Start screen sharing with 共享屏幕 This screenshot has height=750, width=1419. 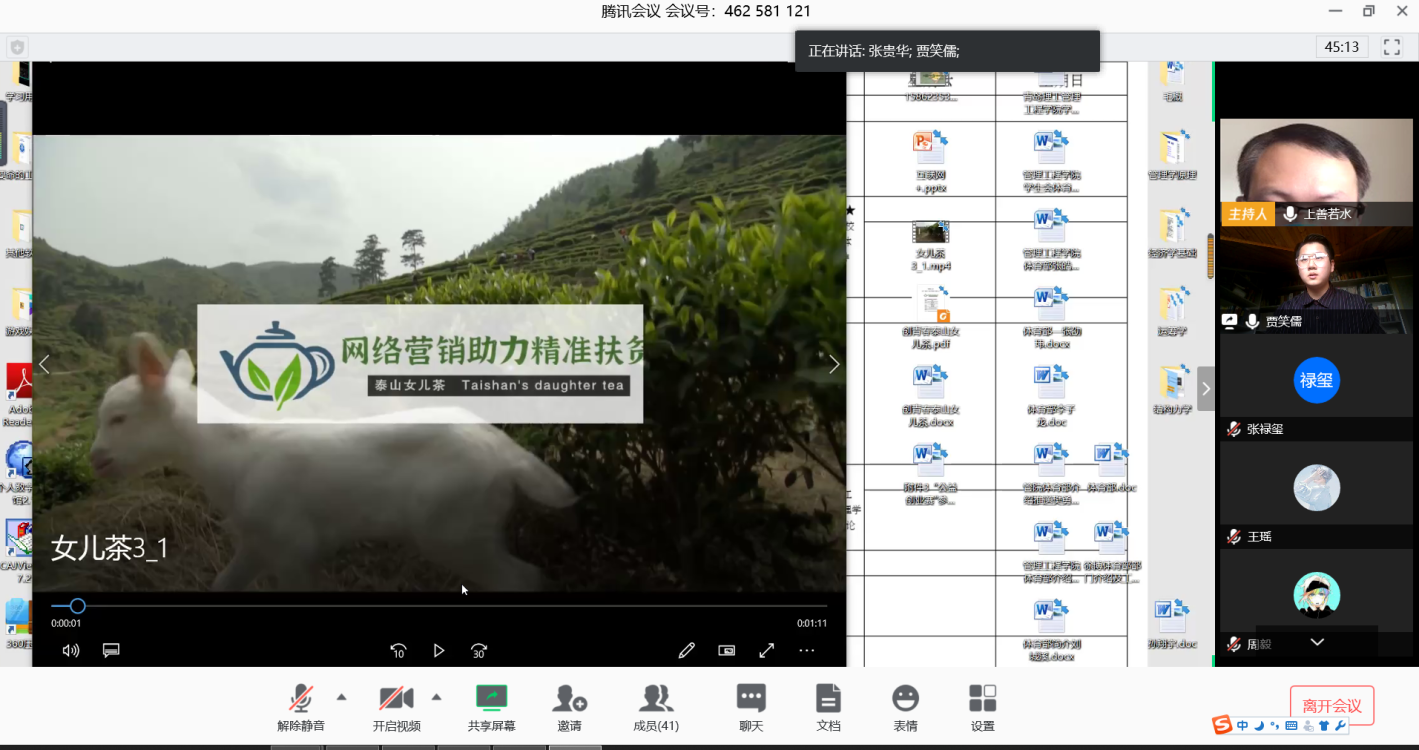click(x=491, y=706)
